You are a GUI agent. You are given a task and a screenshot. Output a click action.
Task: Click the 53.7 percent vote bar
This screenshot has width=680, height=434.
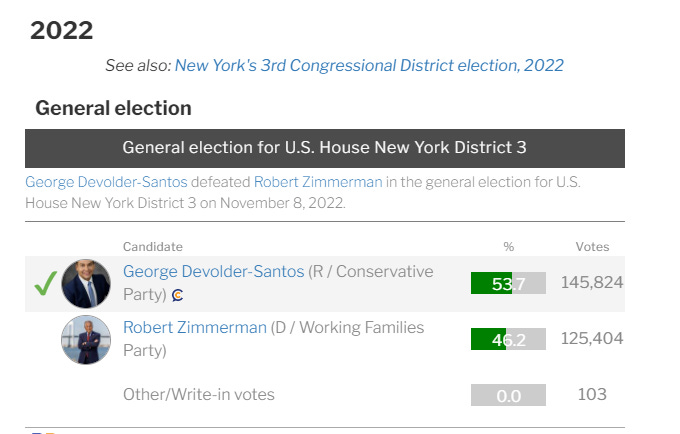coord(508,283)
